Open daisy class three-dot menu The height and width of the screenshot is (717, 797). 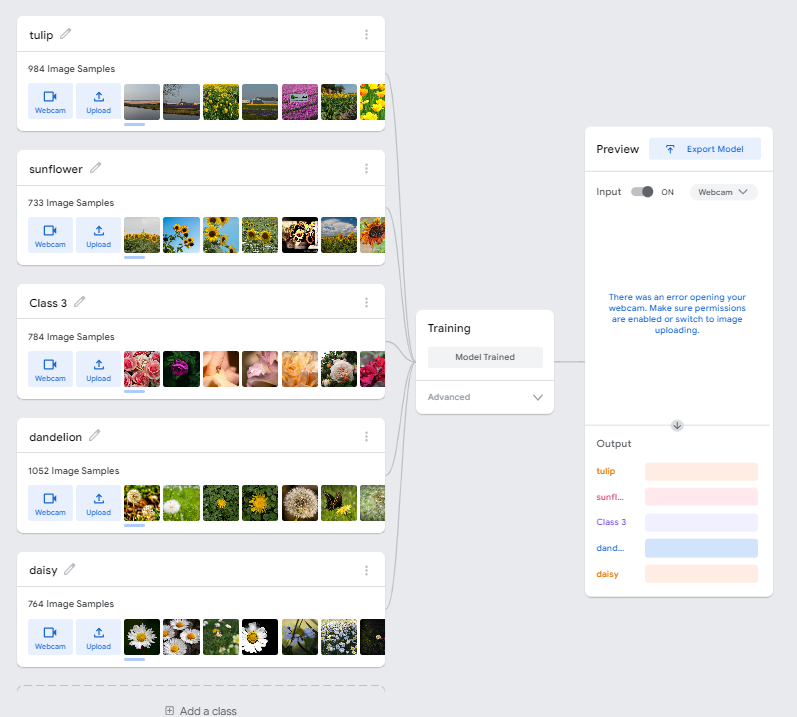(366, 571)
